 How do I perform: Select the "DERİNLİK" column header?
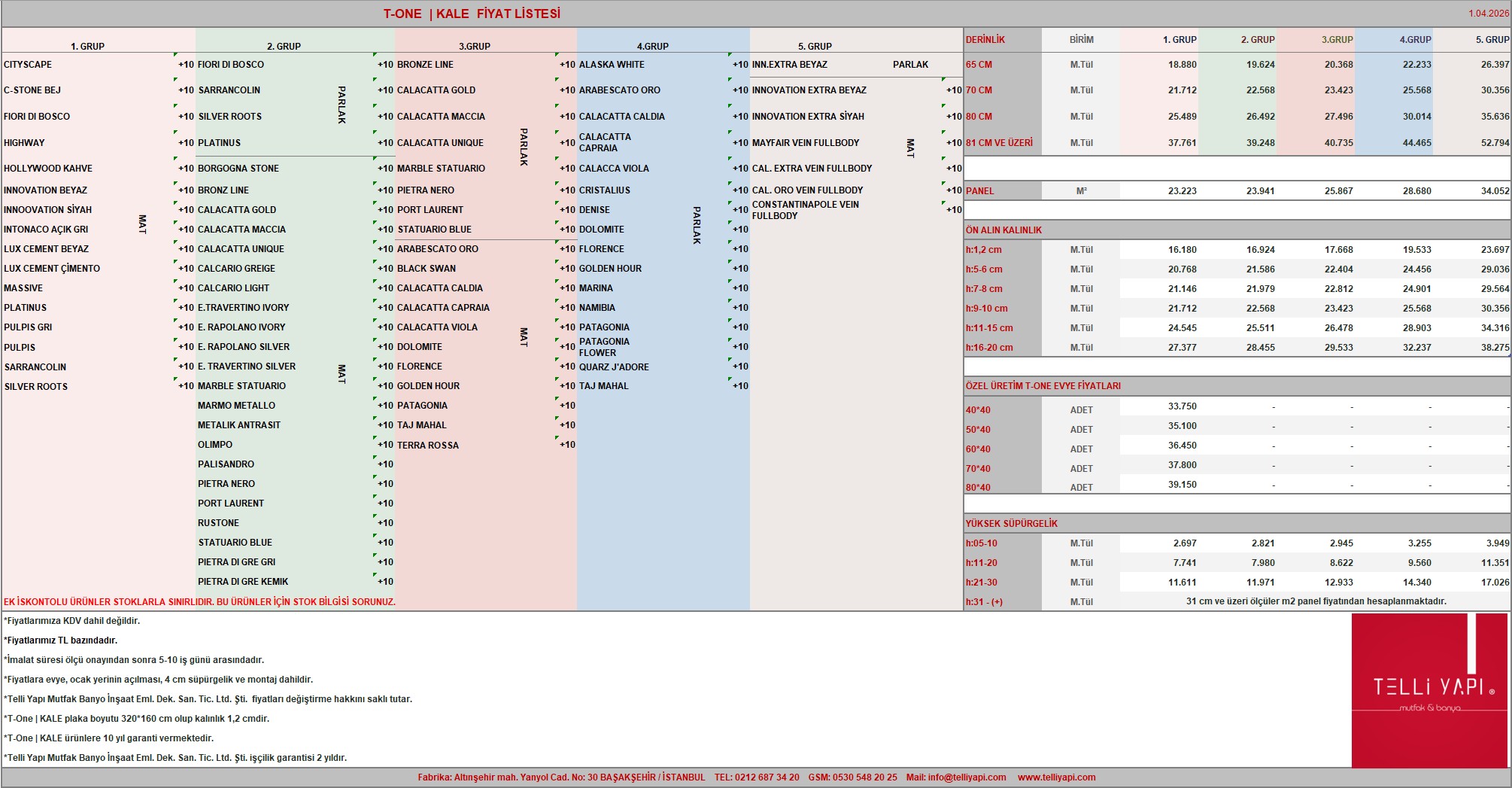(985, 40)
